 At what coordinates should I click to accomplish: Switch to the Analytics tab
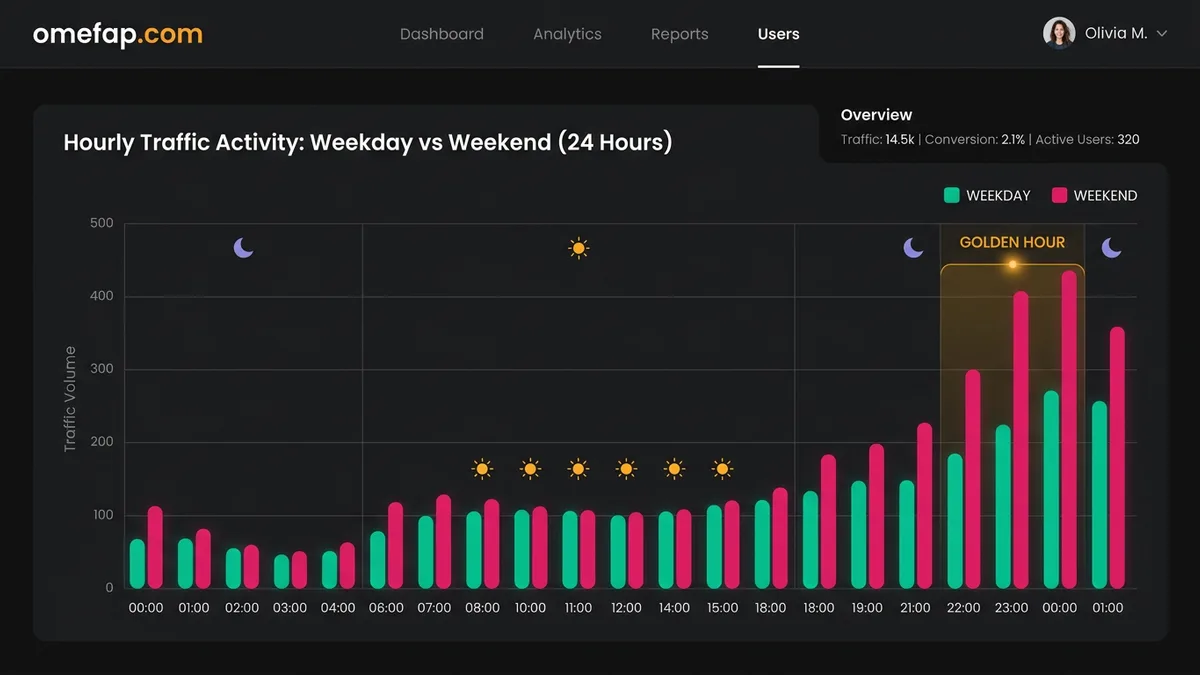point(567,34)
